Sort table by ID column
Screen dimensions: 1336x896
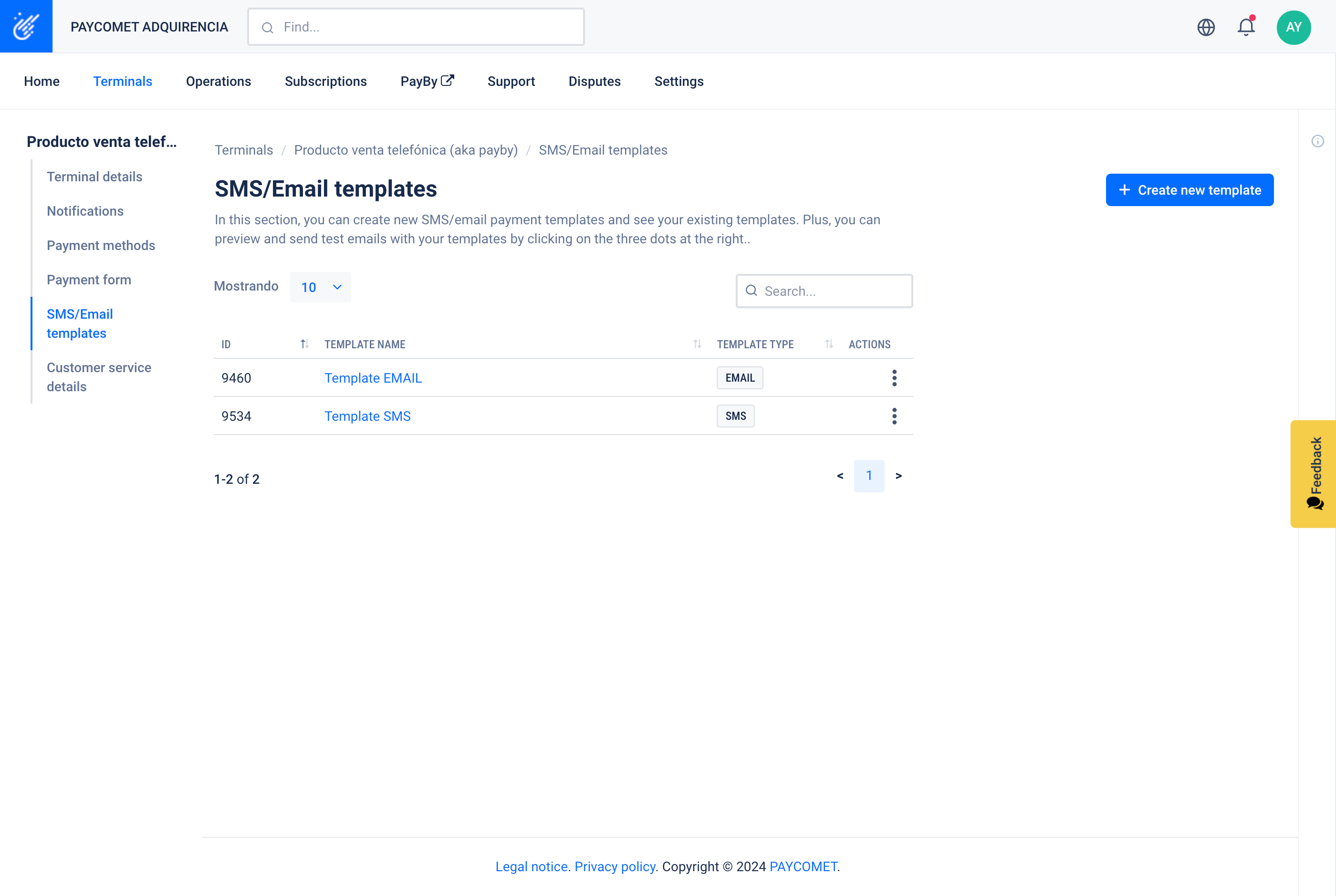[x=304, y=344]
